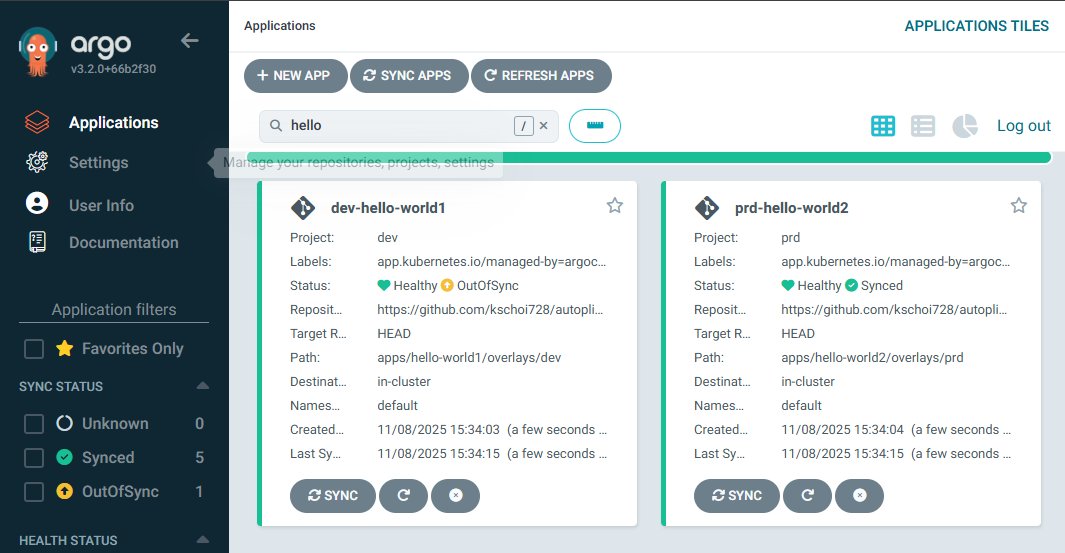Click the search magnifier icon

(276, 126)
